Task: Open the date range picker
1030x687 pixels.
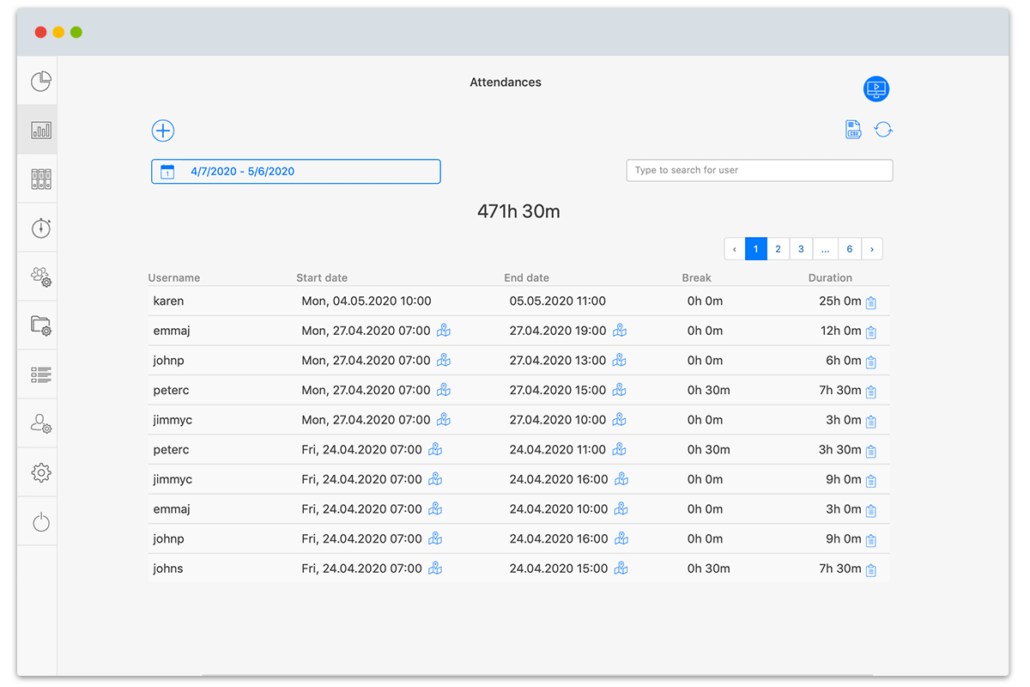Action: coord(295,171)
